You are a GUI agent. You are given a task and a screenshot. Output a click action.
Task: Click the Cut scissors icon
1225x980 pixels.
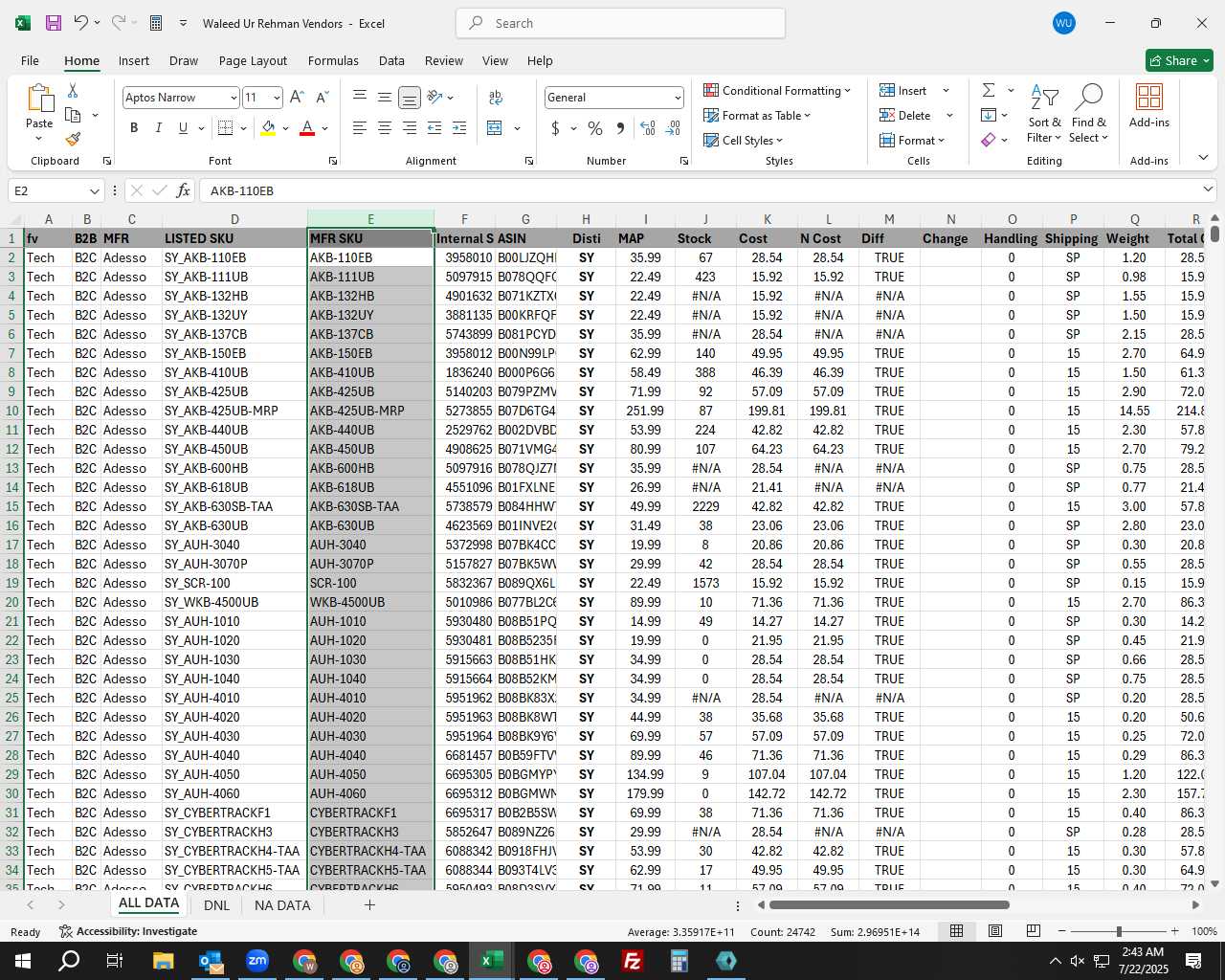tap(73, 90)
